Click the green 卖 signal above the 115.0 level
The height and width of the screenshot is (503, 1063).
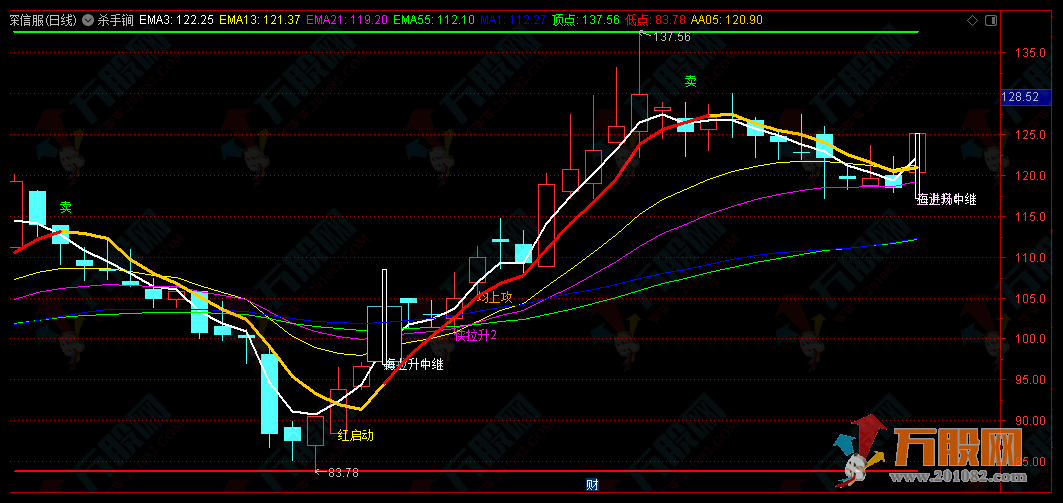click(65, 207)
